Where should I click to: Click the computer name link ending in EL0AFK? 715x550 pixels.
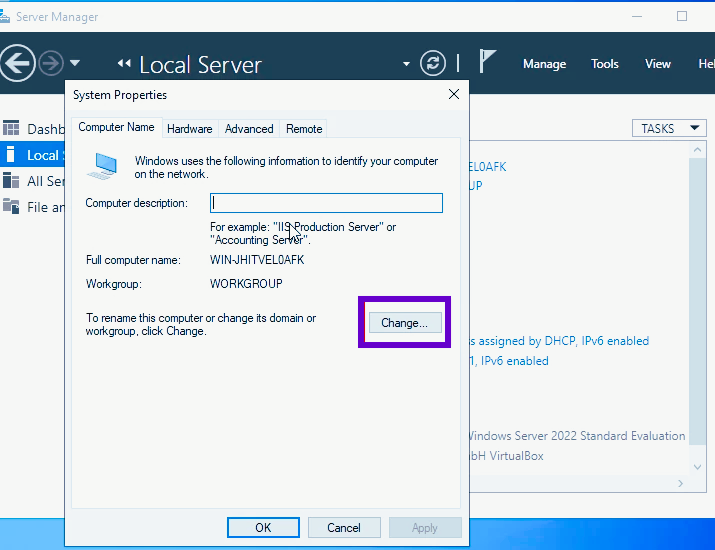click(487, 166)
